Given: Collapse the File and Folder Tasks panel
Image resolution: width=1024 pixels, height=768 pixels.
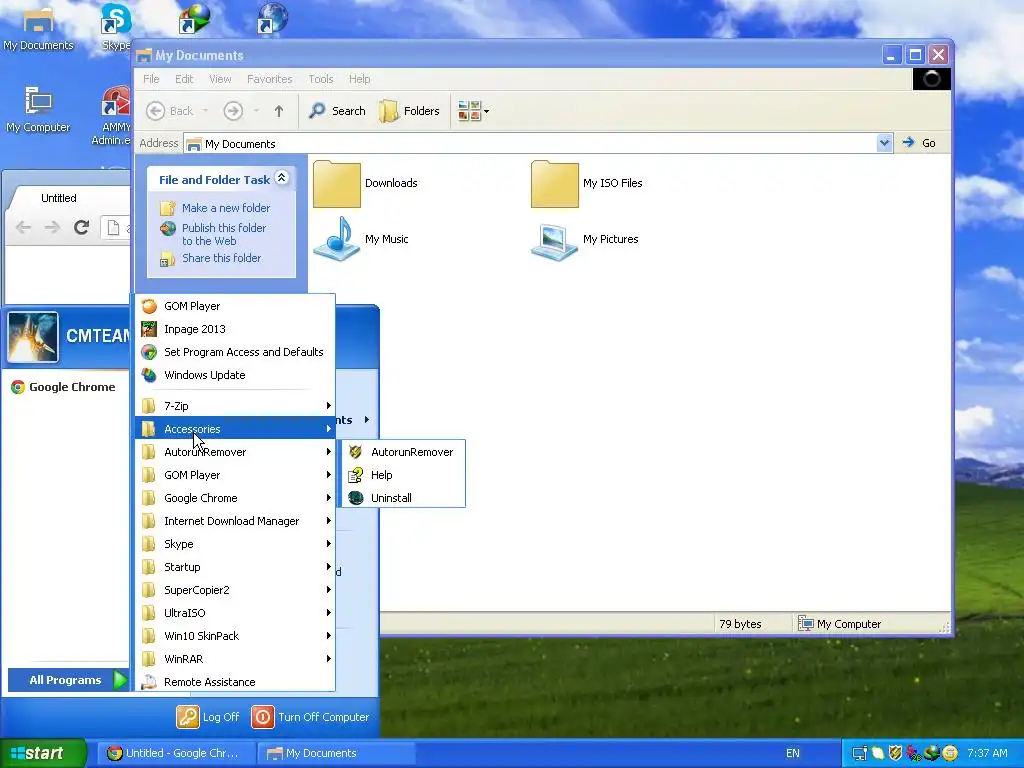Looking at the screenshot, I should [281, 178].
